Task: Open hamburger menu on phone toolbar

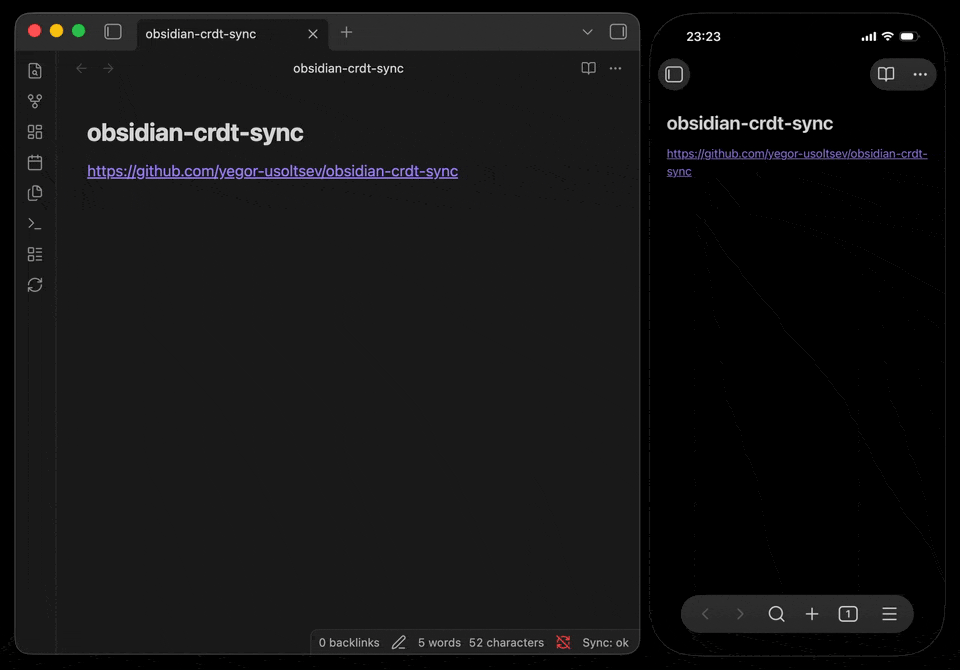Action: 889,614
